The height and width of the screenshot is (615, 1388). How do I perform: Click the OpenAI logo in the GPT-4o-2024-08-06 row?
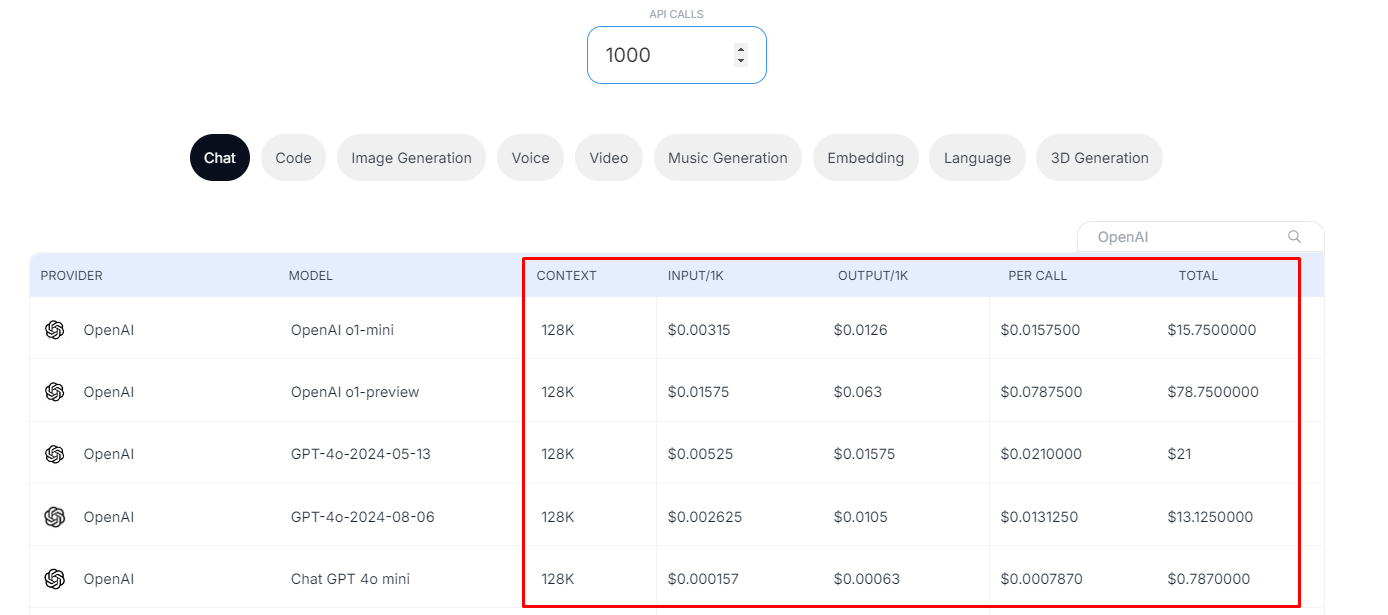point(55,517)
